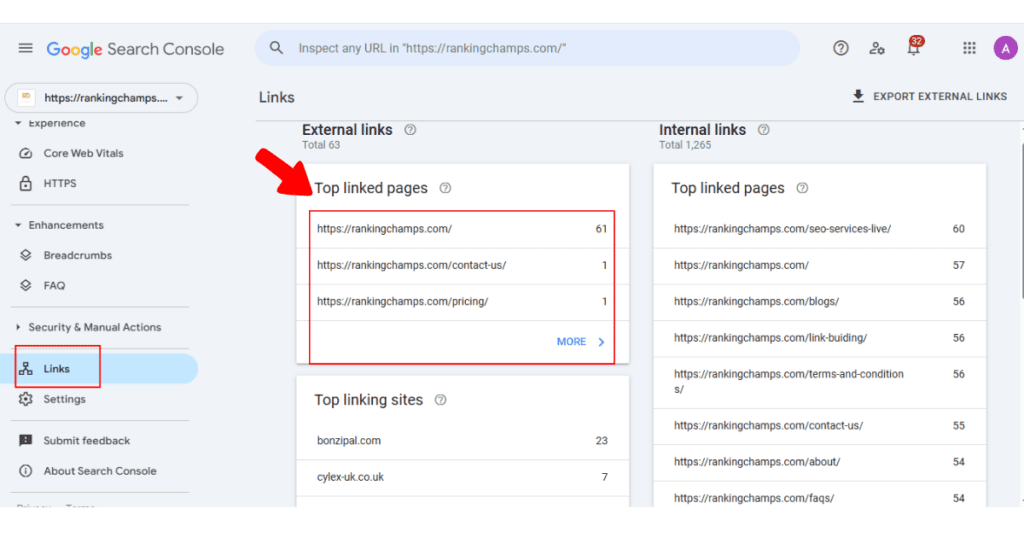
Task: Open notifications bell with 32 badge
Action: (x=914, y=46)
